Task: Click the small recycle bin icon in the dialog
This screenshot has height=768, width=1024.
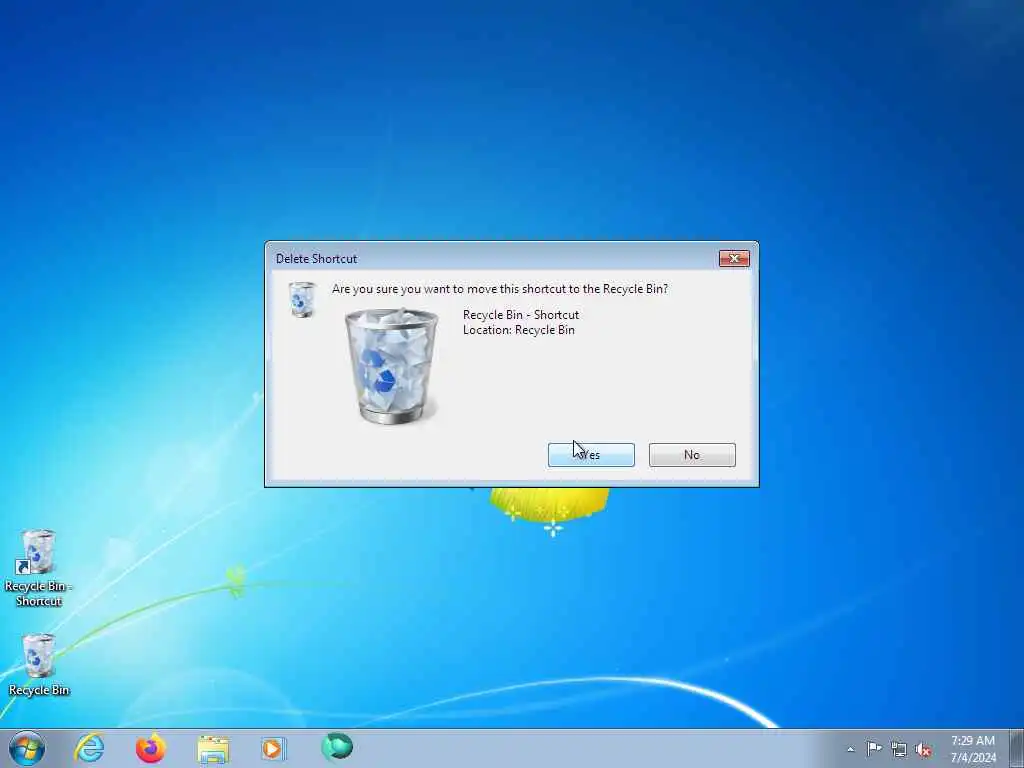Action: tap(302, 299)
